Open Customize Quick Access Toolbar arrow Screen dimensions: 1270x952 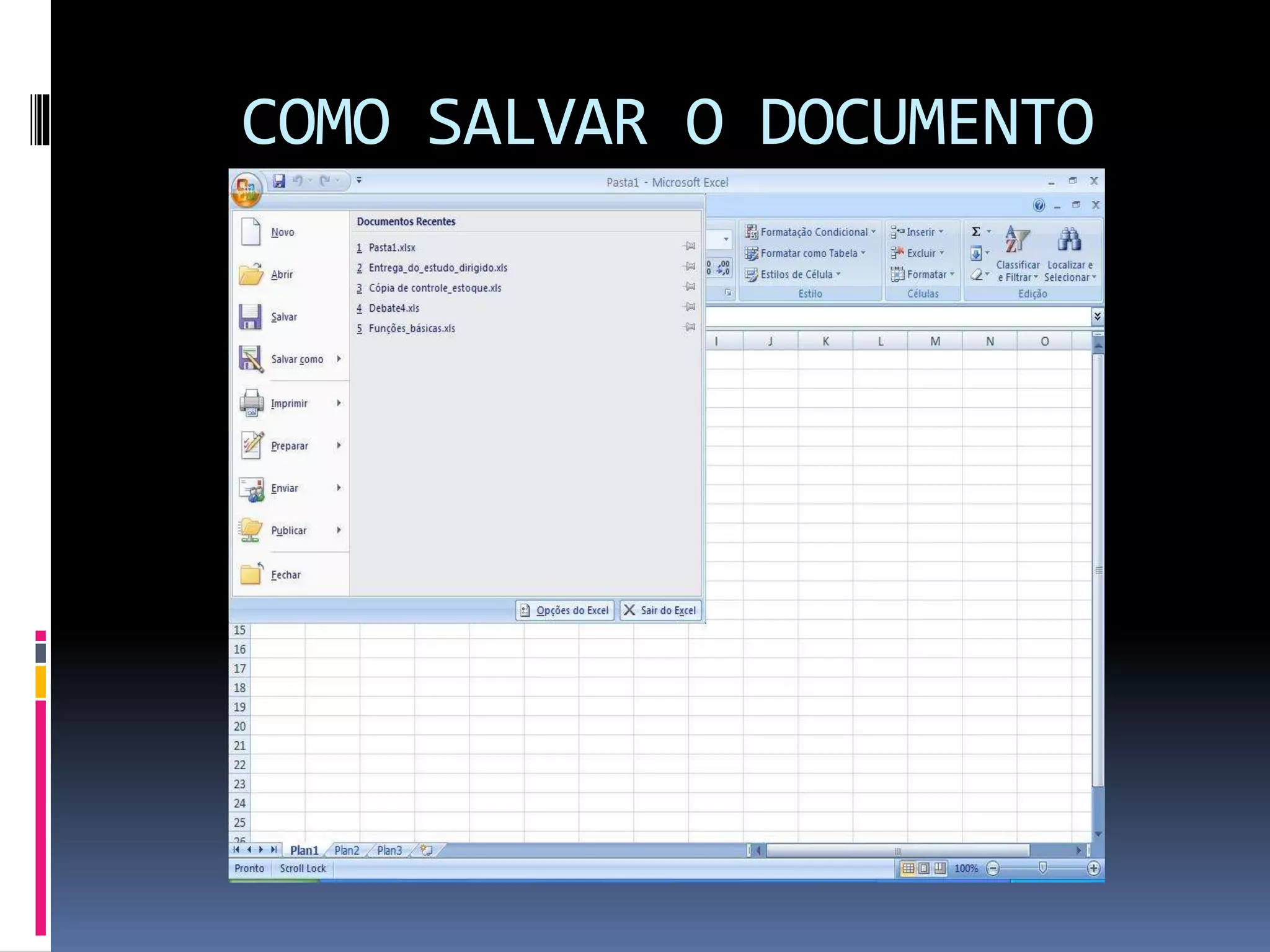click(359, 181)
